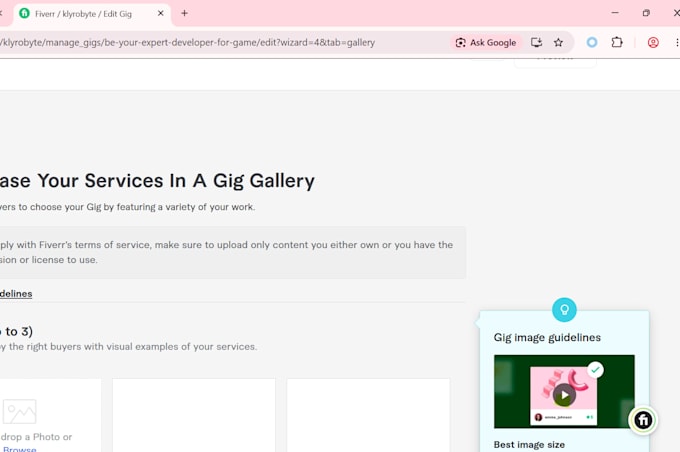Viewport: 680px width, 452px height.
Task: Restore down the browser window
Action: tap(646, 13)
